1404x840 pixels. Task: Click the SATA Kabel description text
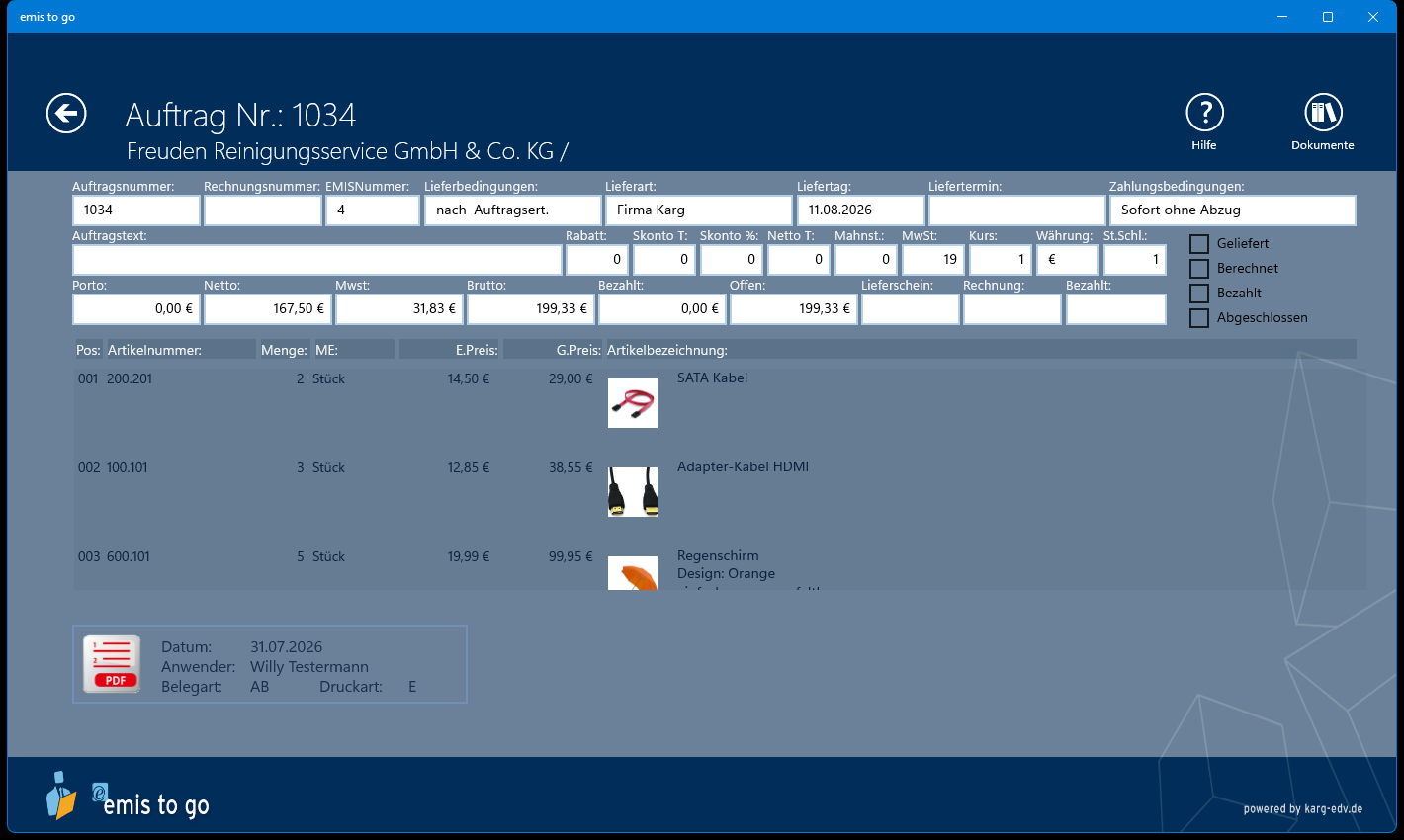coord(712,378)
